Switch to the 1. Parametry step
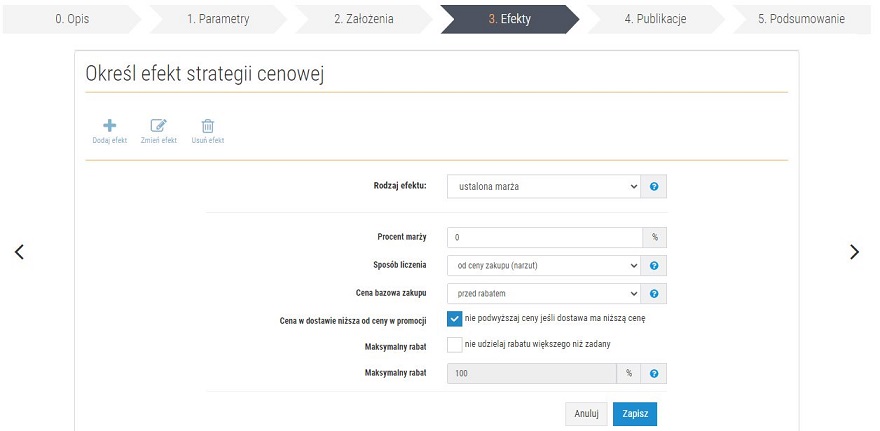 (218, 19)
